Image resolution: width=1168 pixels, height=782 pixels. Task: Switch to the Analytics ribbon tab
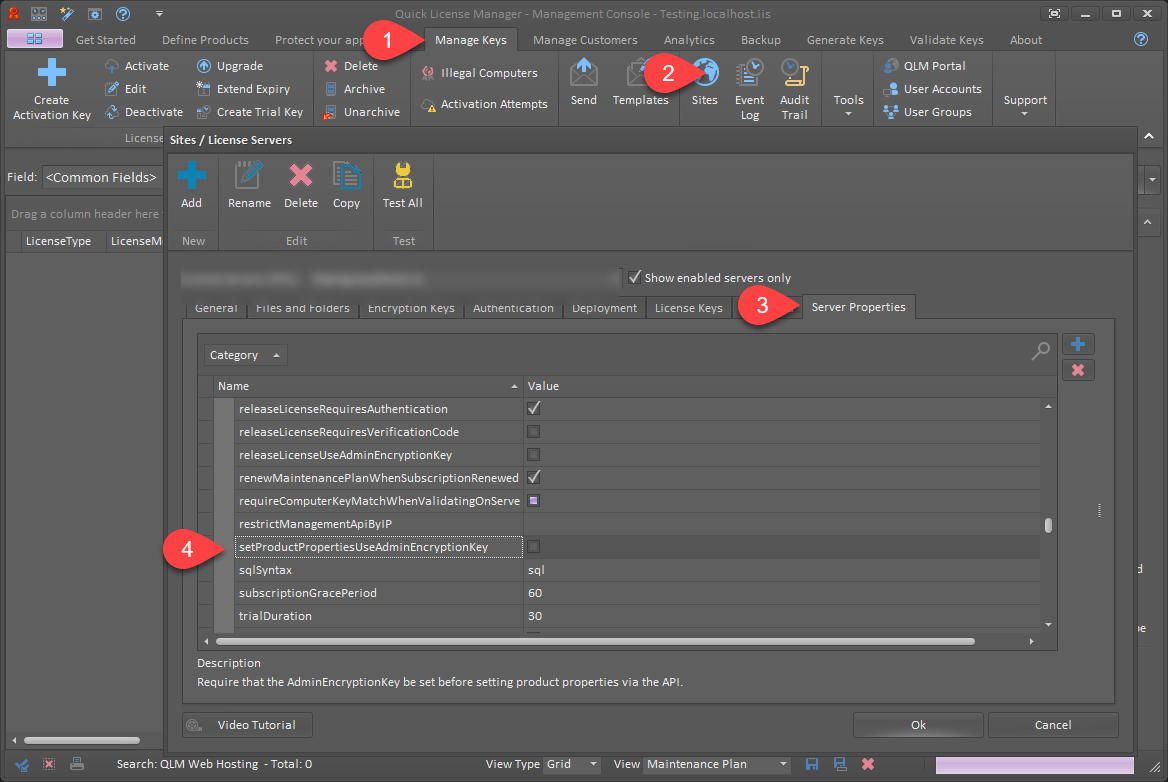689,40
